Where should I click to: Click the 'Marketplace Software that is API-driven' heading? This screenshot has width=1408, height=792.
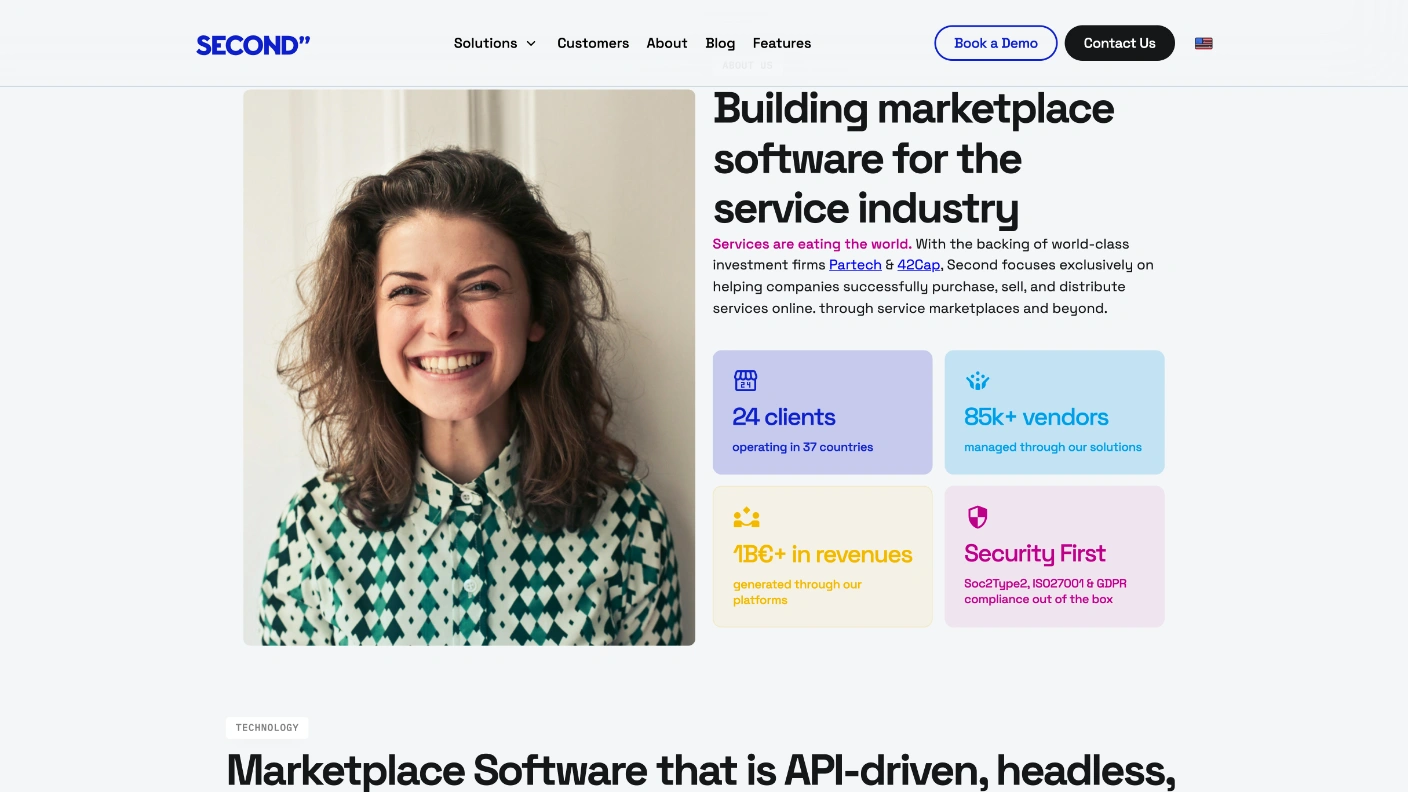point(701,770)
